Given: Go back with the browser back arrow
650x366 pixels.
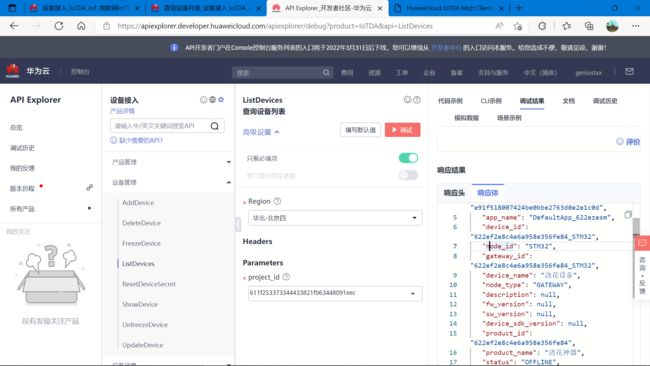Looking at the screenshot, I should tap(14, 26).
